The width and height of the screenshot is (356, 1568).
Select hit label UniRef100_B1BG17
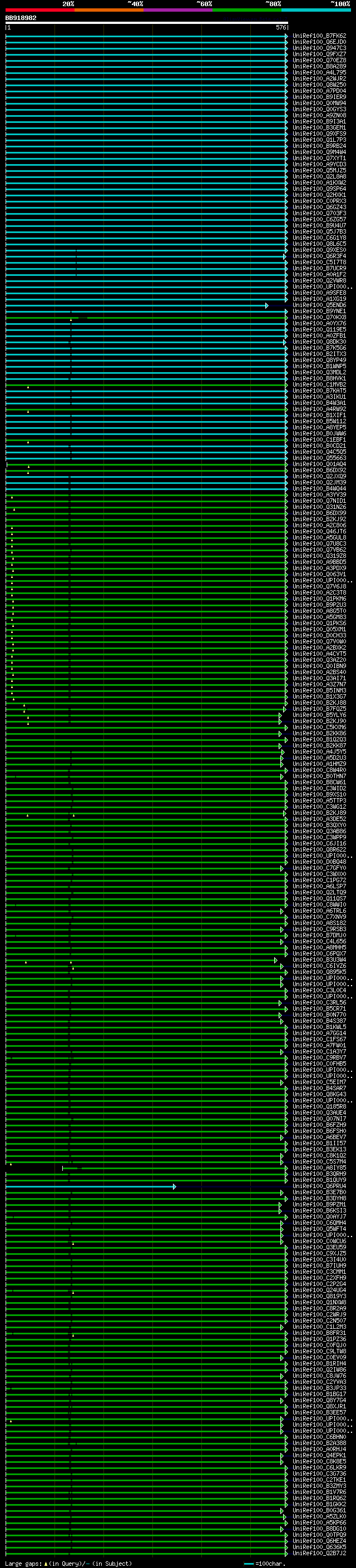(x=319, y=1394)
